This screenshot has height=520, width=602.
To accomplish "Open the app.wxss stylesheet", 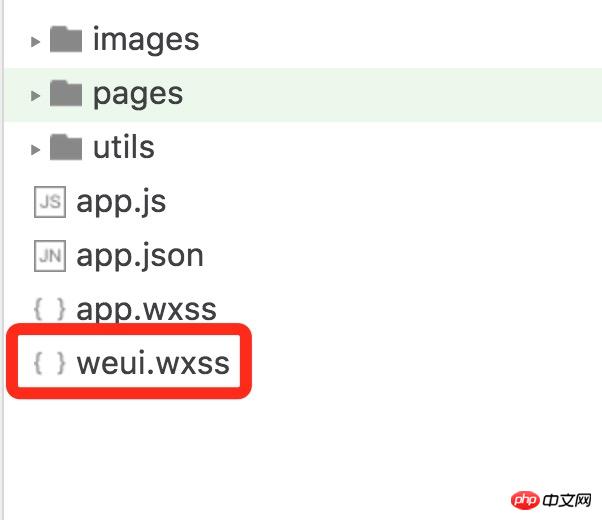I will tap(147, 310).
